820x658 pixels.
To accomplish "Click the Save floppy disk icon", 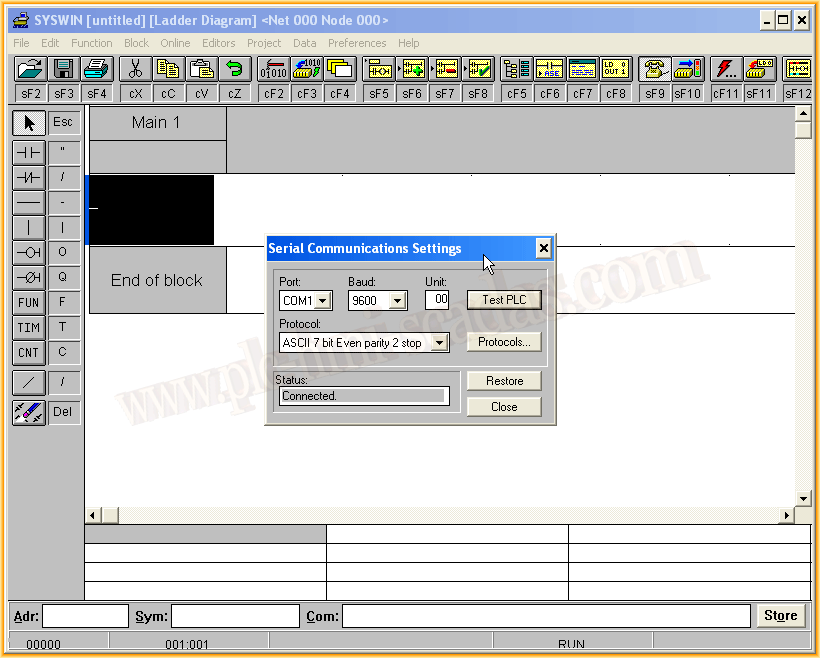I will (x=64, y=69).
